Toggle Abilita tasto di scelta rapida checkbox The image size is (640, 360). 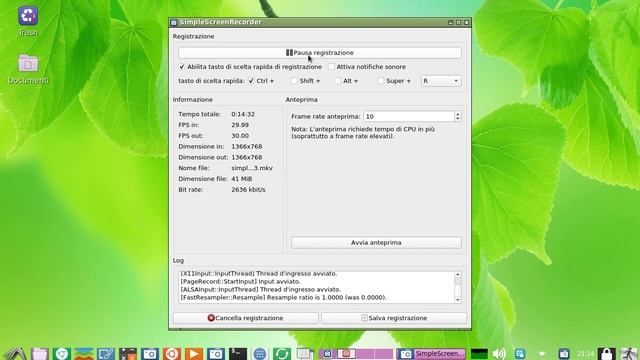(182, 67)
